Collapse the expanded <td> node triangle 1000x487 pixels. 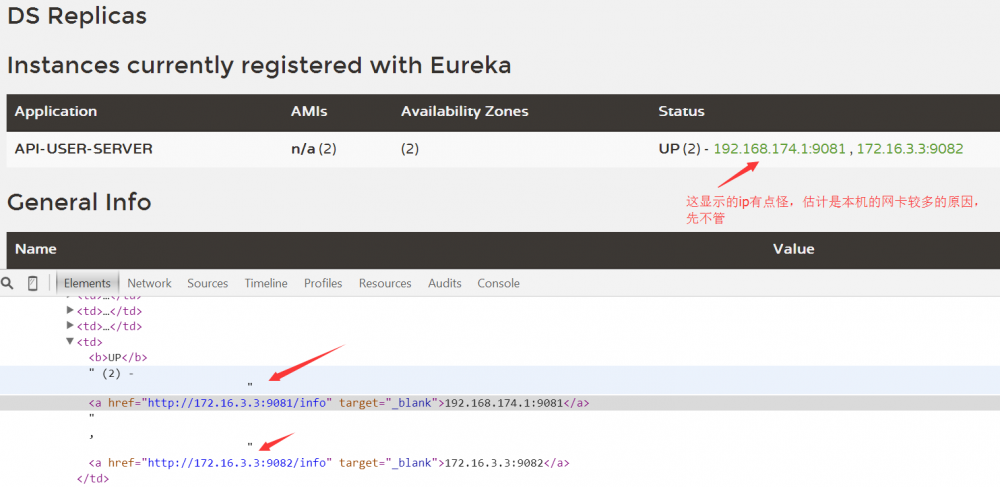[x=70, y=341]
